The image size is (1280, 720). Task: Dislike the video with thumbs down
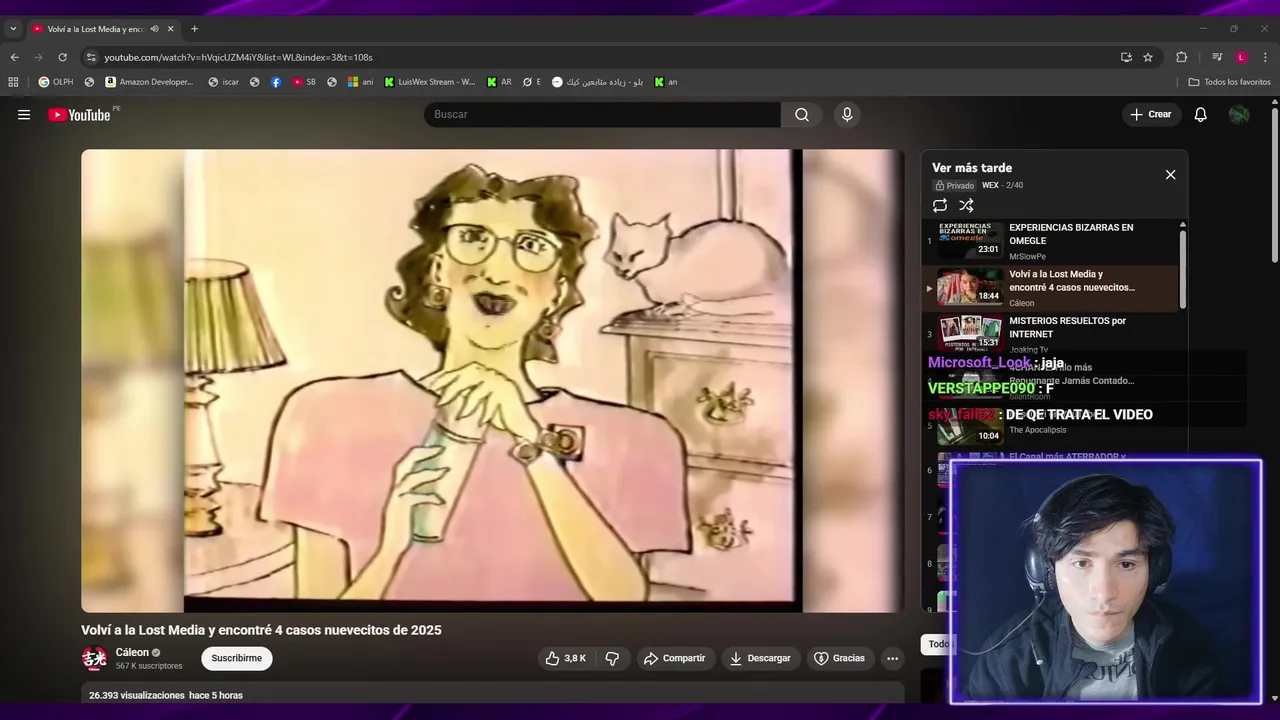(612, 658)
